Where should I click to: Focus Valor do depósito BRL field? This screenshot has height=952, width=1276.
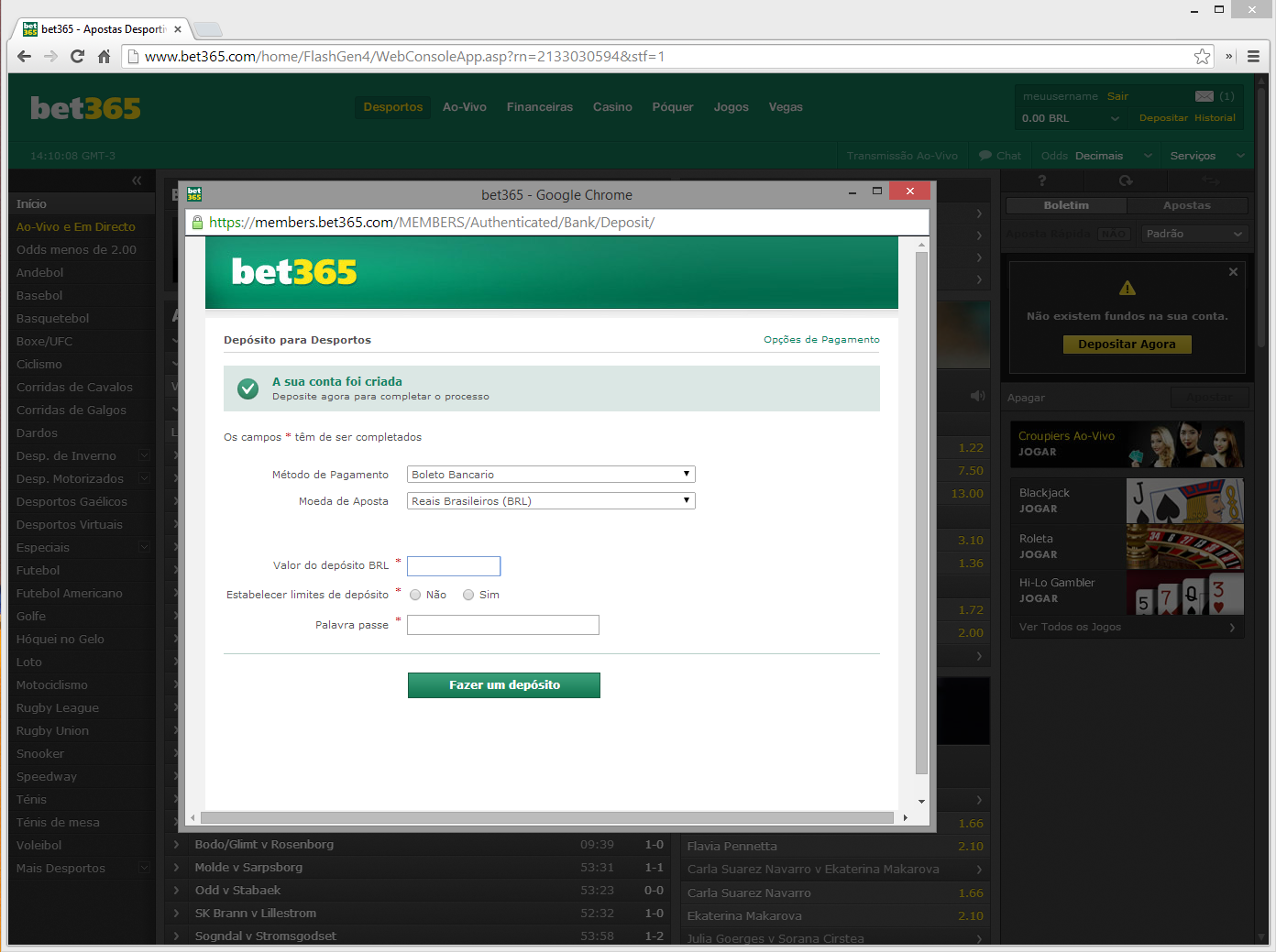454,566
